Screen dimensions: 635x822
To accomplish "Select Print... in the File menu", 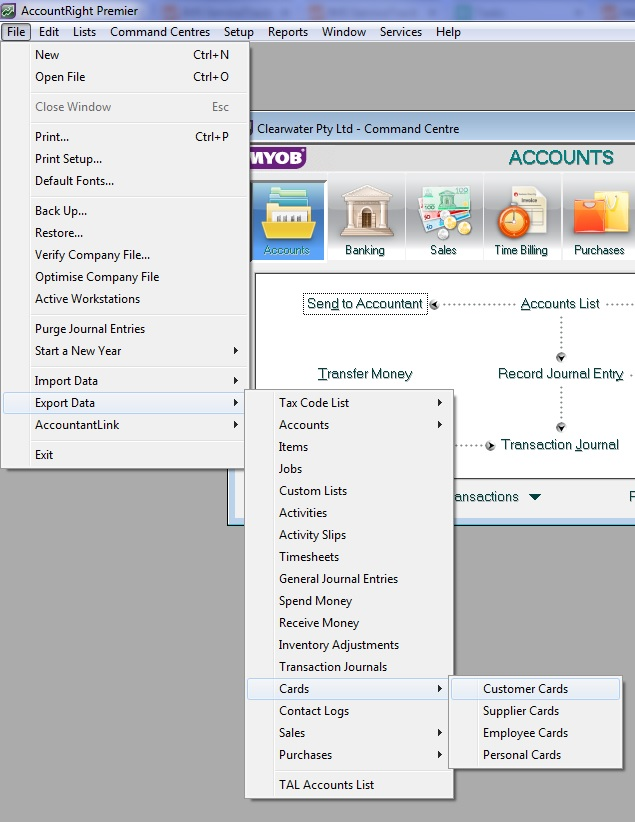I will click(125, 137).
